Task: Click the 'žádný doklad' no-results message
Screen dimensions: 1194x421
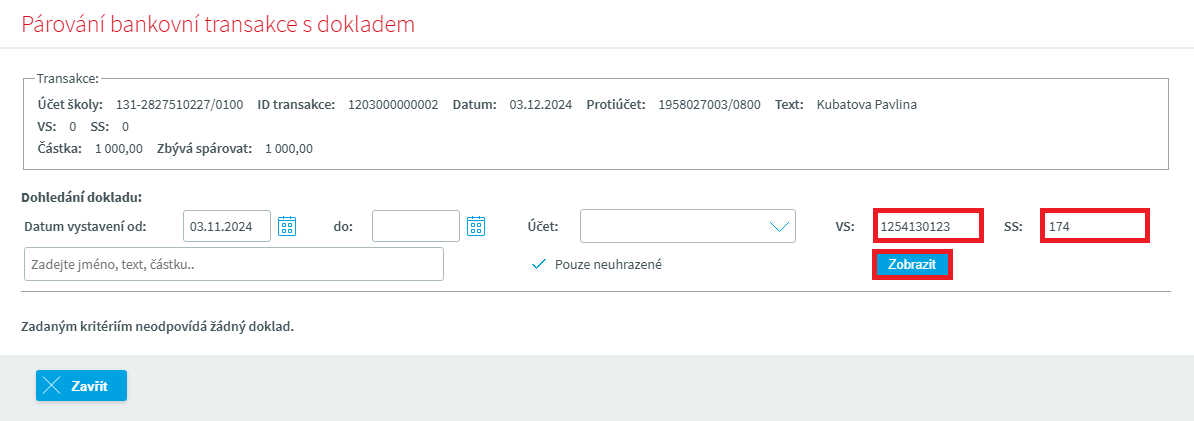Action: tap(157, 326)
